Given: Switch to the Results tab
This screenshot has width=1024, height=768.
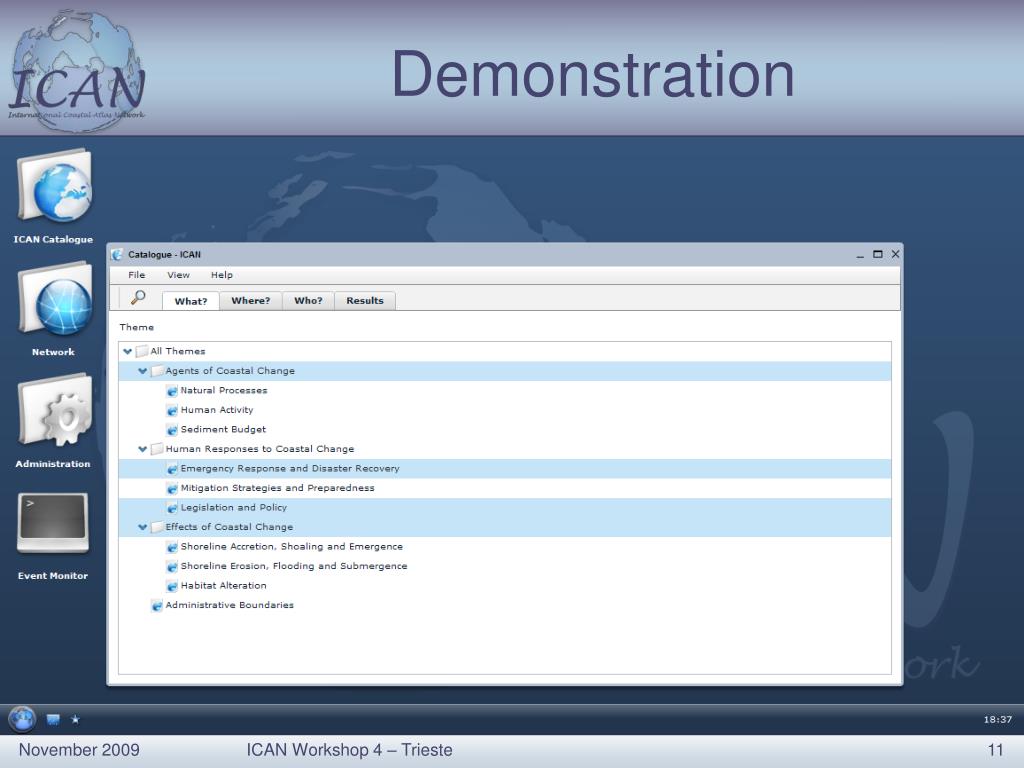Looking at the screenshot, I should click(x=364, y=300).
